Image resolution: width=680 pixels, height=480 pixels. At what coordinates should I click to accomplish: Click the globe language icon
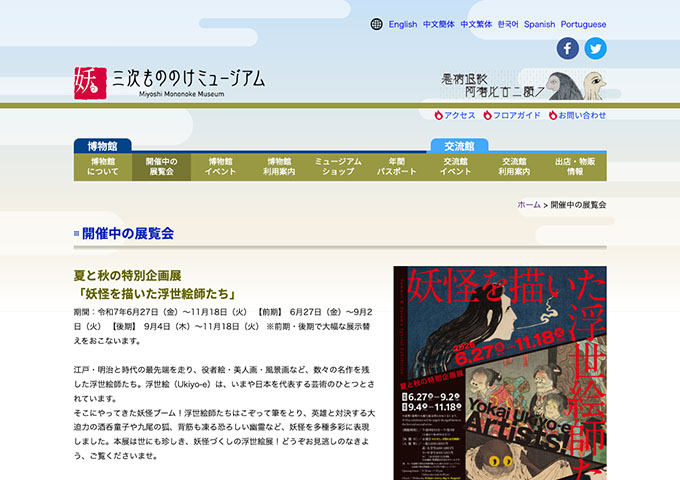[376, 24]
